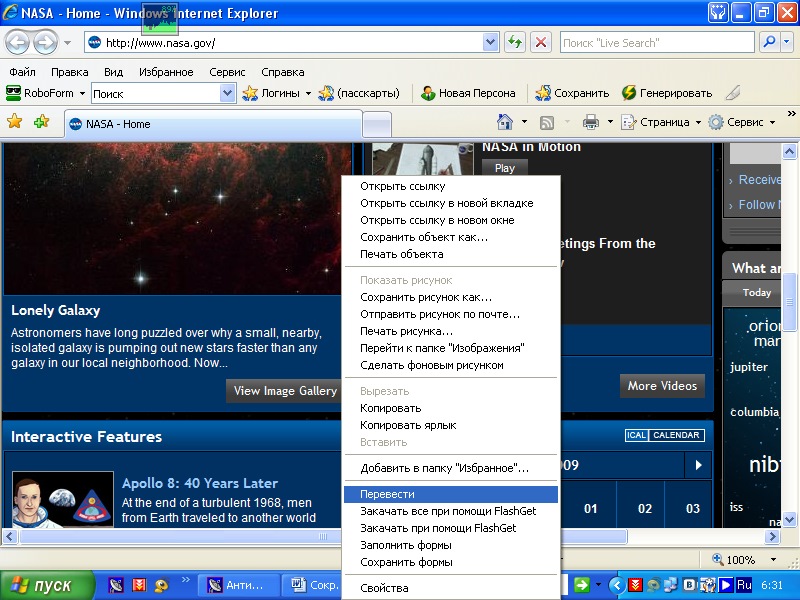Click the пуск Start button
Image resolution: width=800 pixels, height=600 pixels.
click(47, 585)
